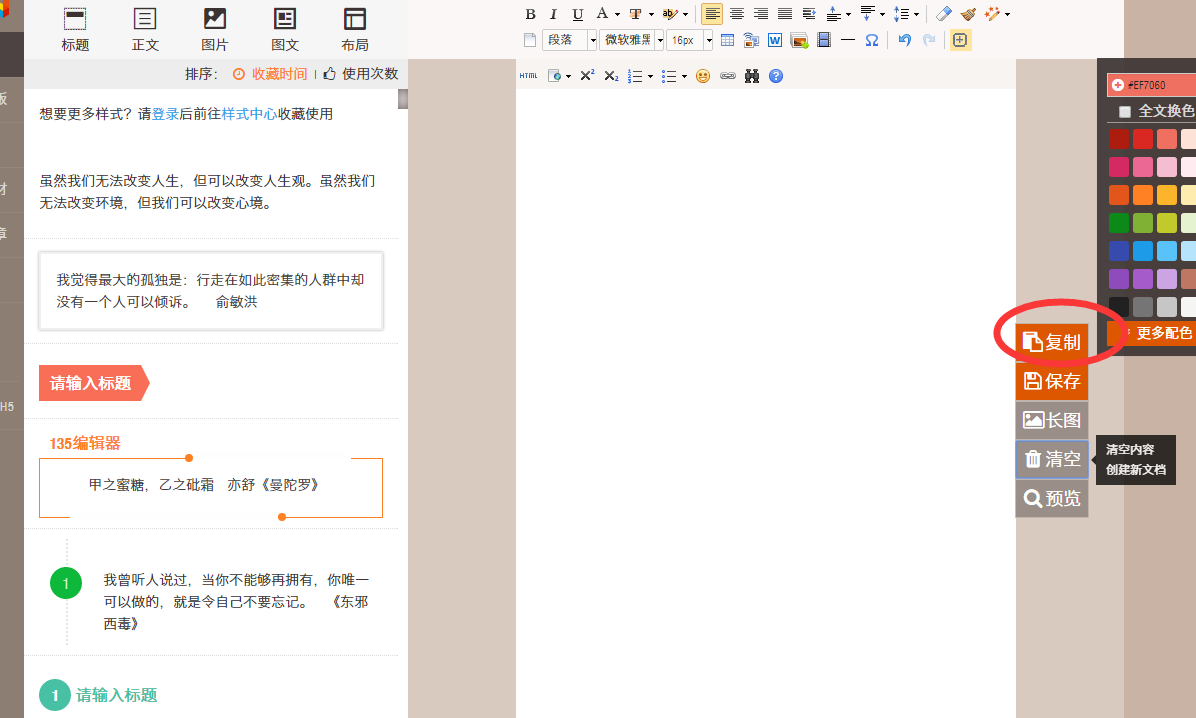Screen dimensions: 1196x718
Task: Expand the strikethrough T dropdown arrow
Action: coord(651,14)
